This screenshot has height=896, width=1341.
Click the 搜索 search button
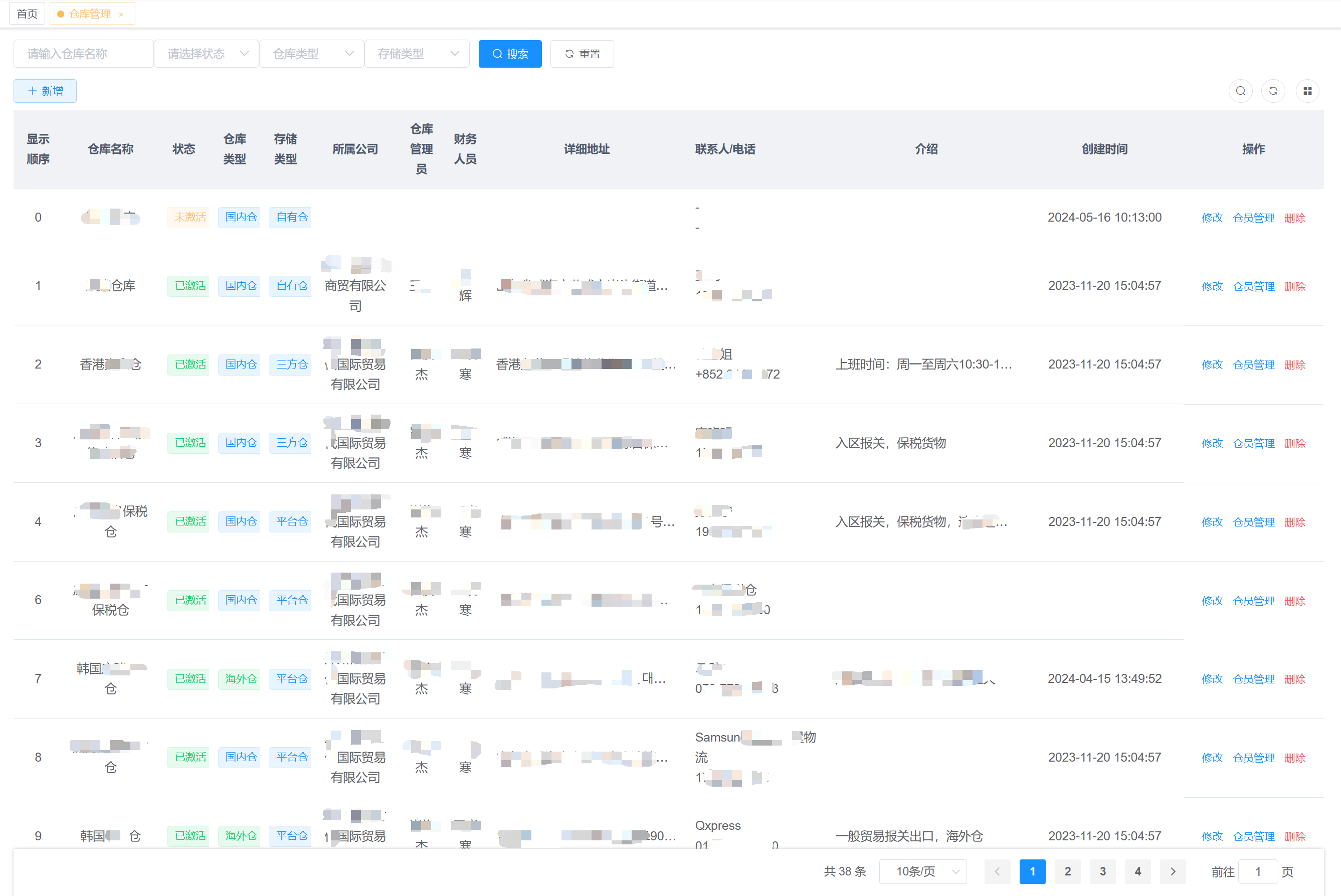click(x=510, y=54)
